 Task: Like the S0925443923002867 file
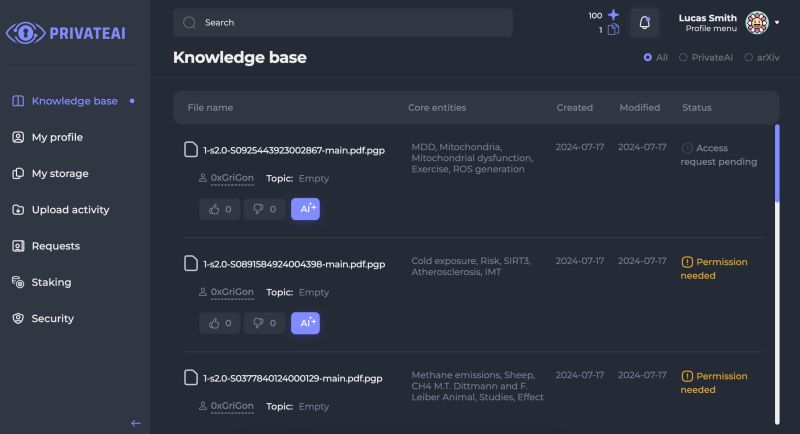(x=220, y=209)
